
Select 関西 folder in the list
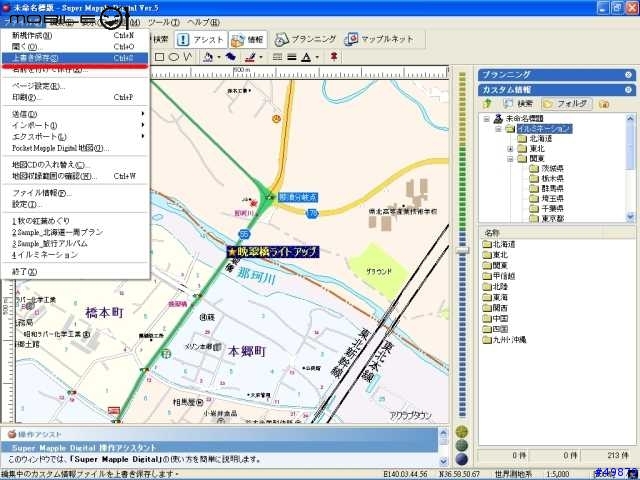pyautogui.click(x=495, y=308)
